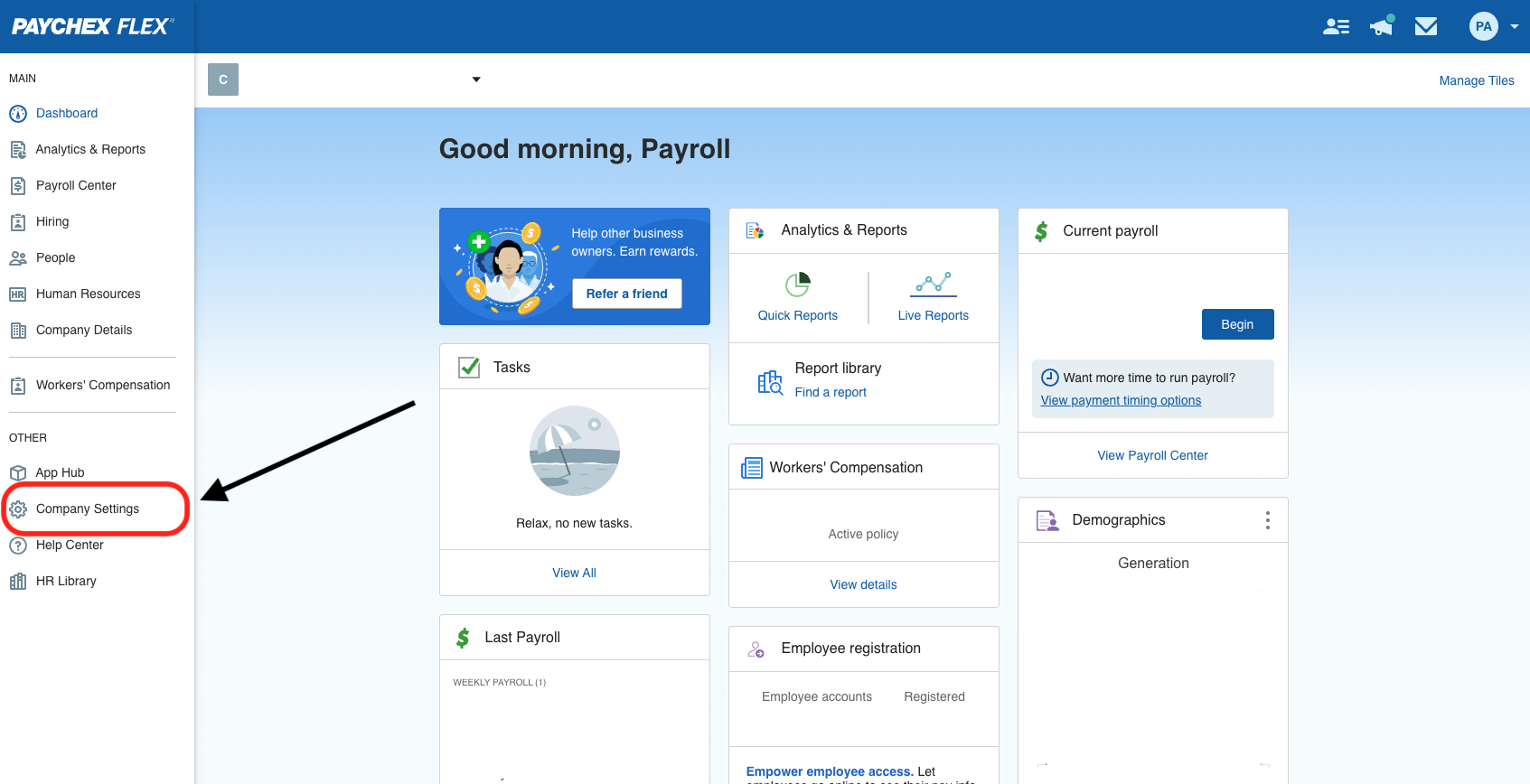
Task: Click the Active policy label
Action: pos(863,534)
